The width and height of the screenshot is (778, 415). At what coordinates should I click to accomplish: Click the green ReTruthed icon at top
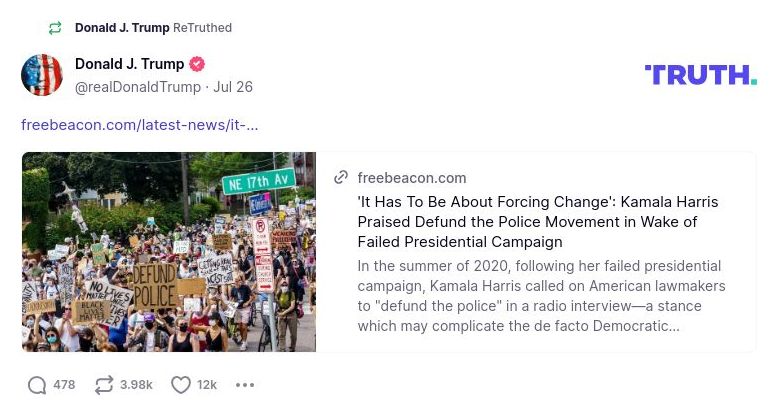point(55,28)
